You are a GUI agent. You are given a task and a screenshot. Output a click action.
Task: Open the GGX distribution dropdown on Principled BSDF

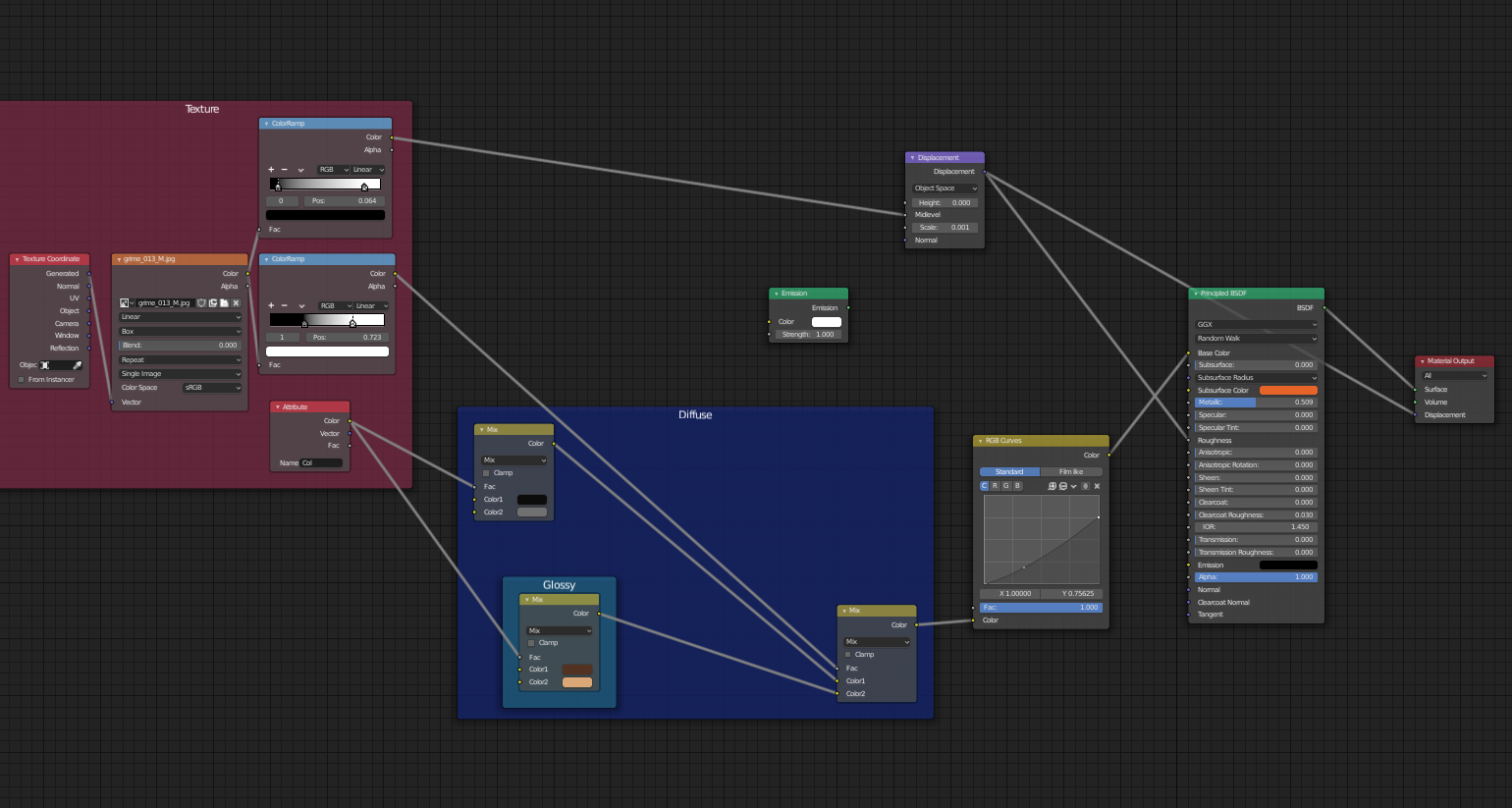(x=1256, y=324)
